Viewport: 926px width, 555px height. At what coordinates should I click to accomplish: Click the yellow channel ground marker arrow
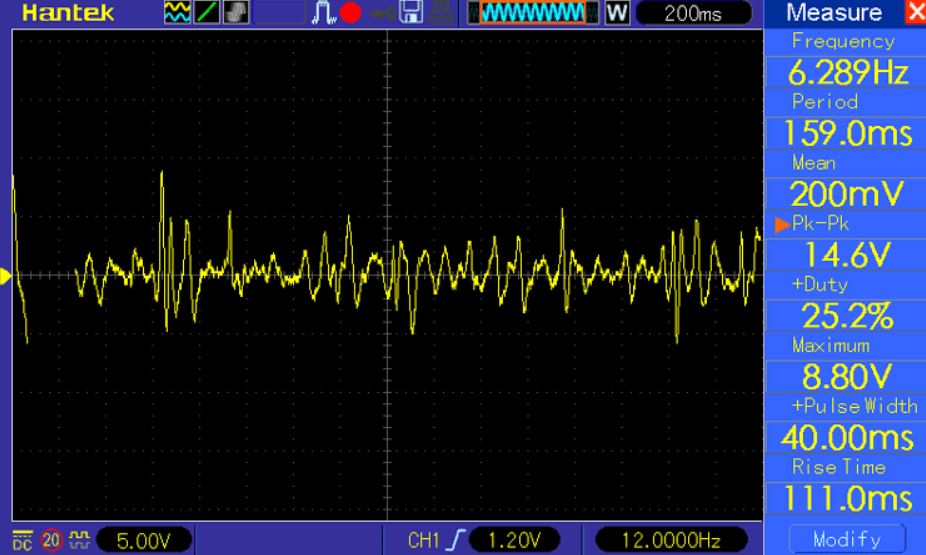[6, 276]
